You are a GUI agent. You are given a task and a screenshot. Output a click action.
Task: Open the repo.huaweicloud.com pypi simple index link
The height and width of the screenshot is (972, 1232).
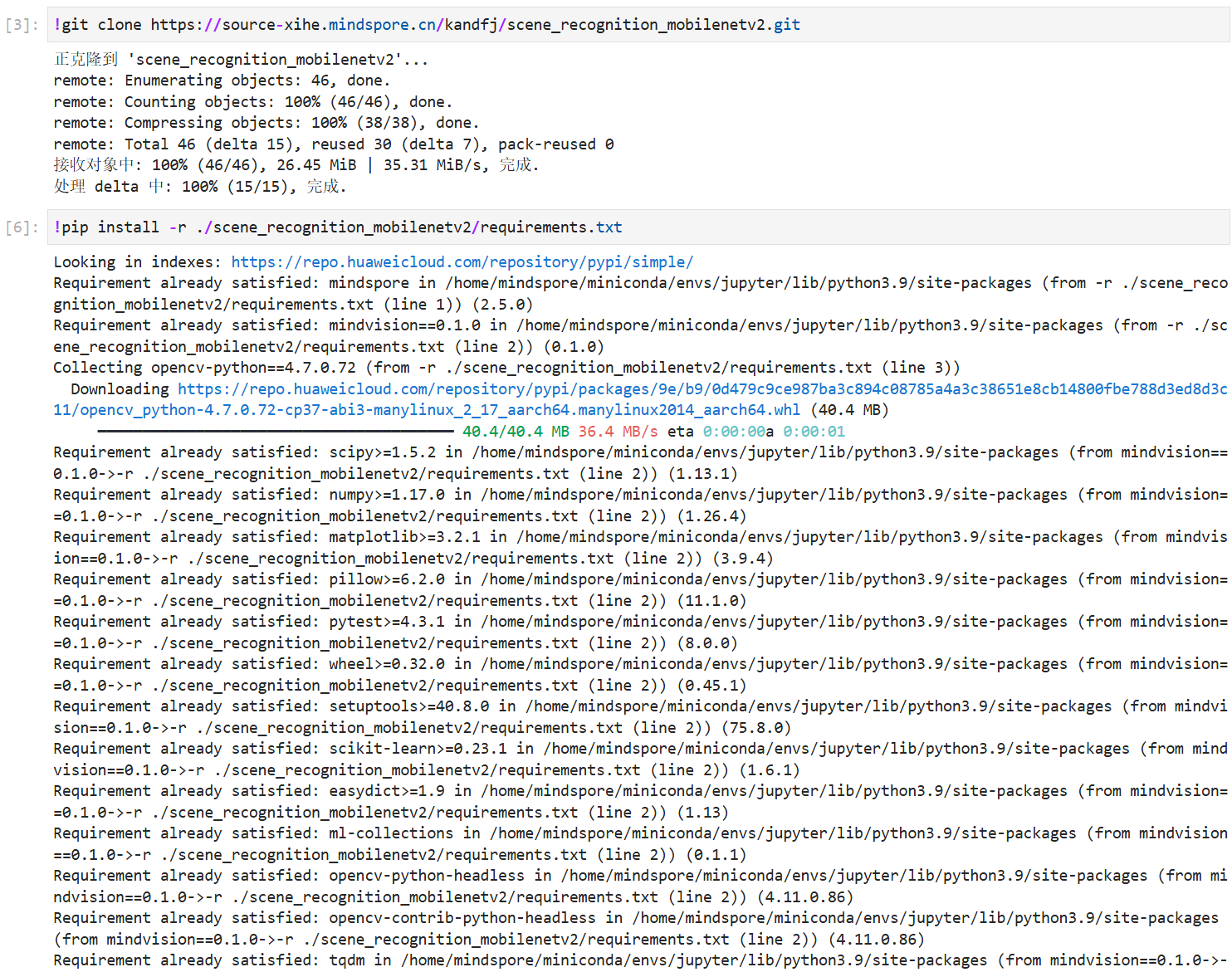(462, 262)
